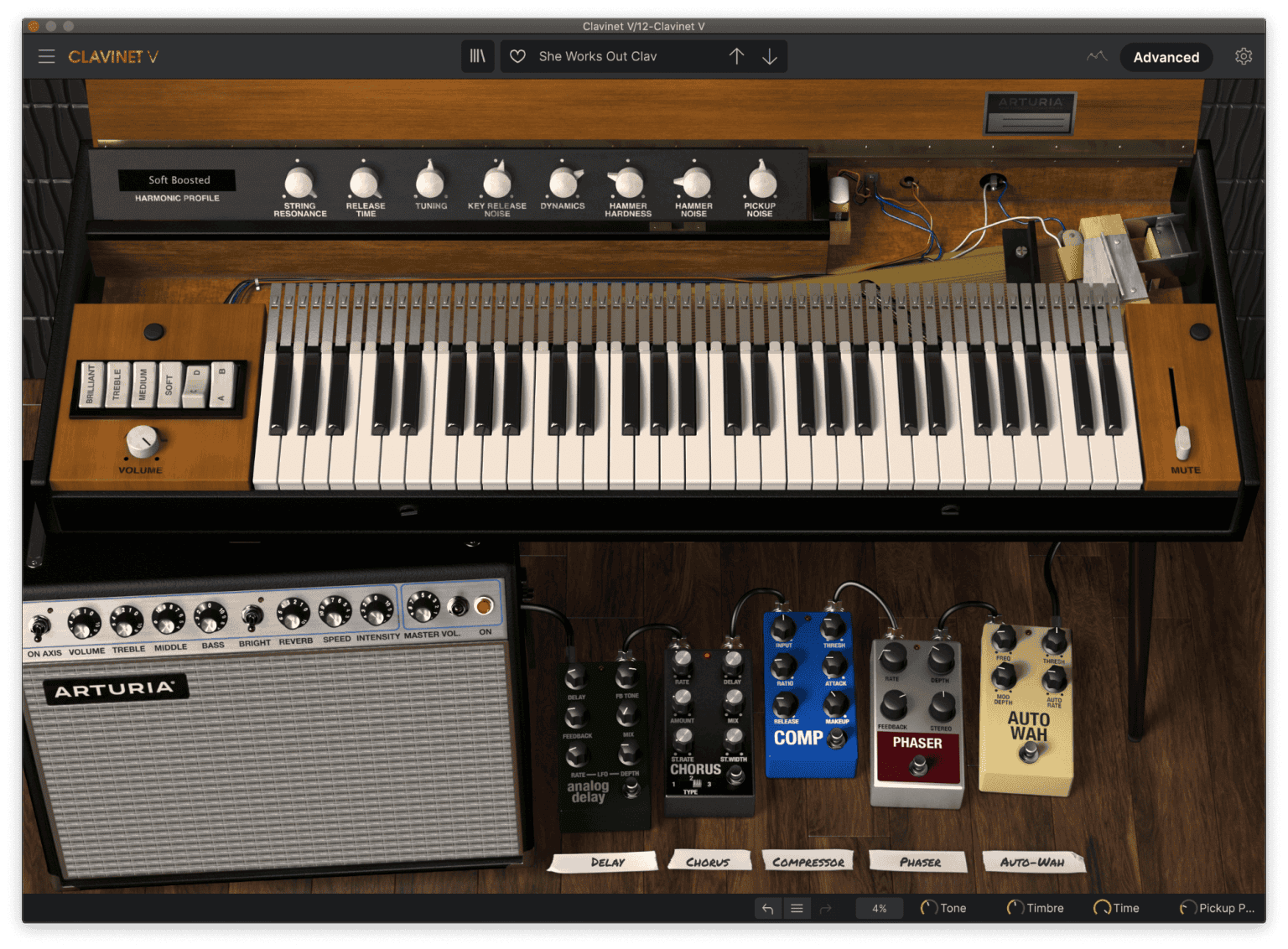This screenshot has width=1288, height=949.
Task: Click the undo arrow in bottom bar
Action: pos(768,908)
